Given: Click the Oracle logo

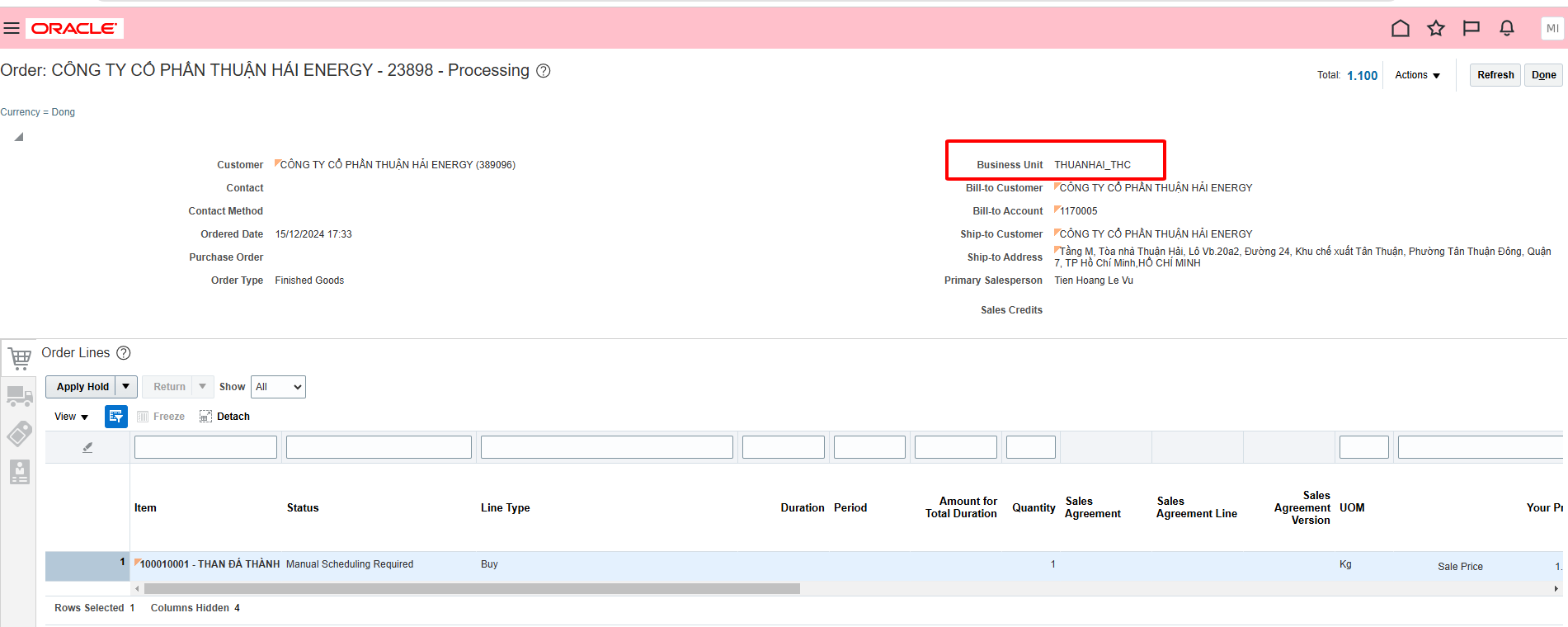Looking at the screenshot, I should click(x=74, y=28).
